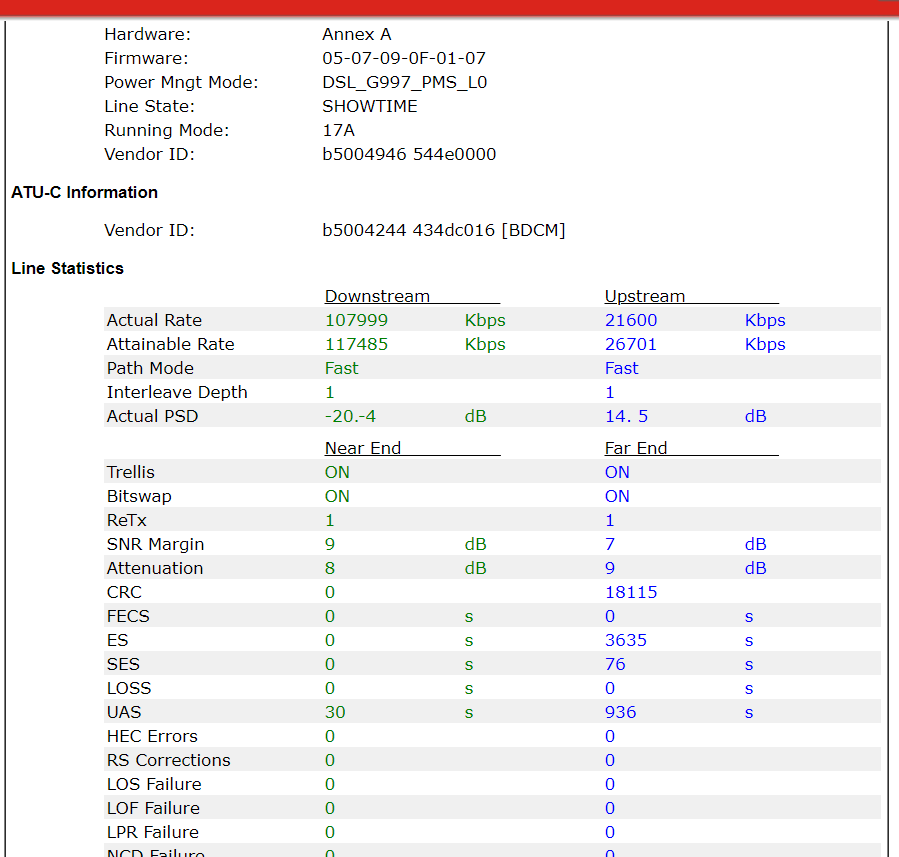Screen dimensions: 899x857
Task: Click the "CRC" row label
Action: click(124, 593)
